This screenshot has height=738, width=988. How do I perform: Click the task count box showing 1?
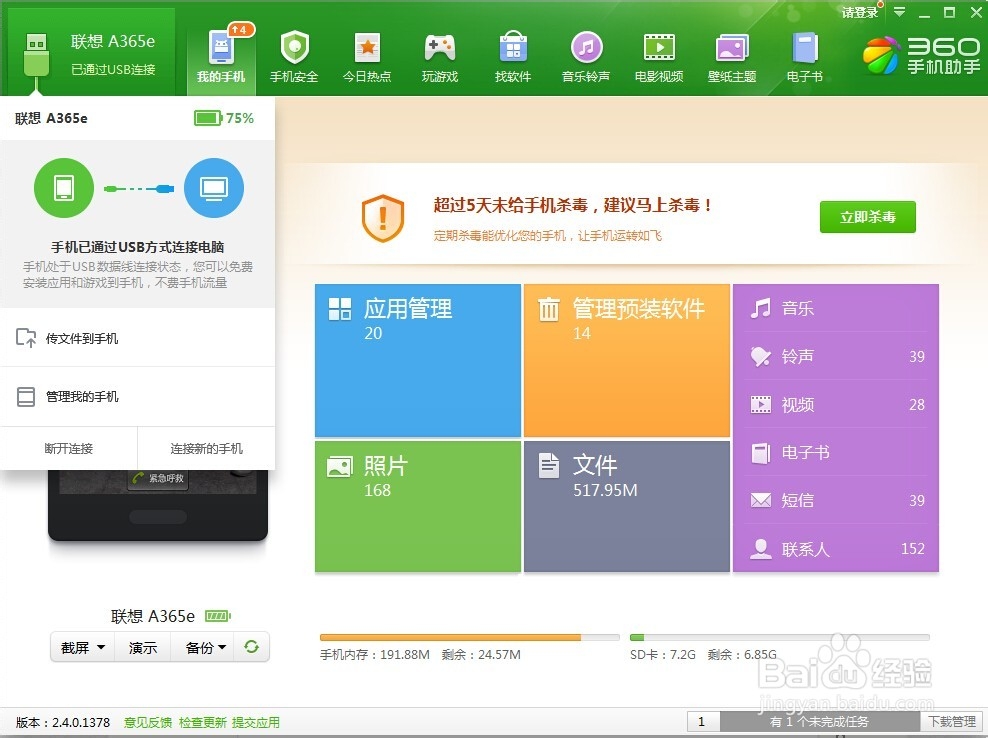703,721
